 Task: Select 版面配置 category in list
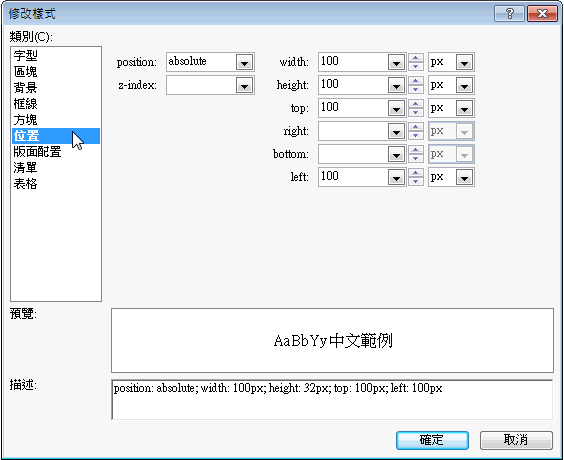point(37,152)
